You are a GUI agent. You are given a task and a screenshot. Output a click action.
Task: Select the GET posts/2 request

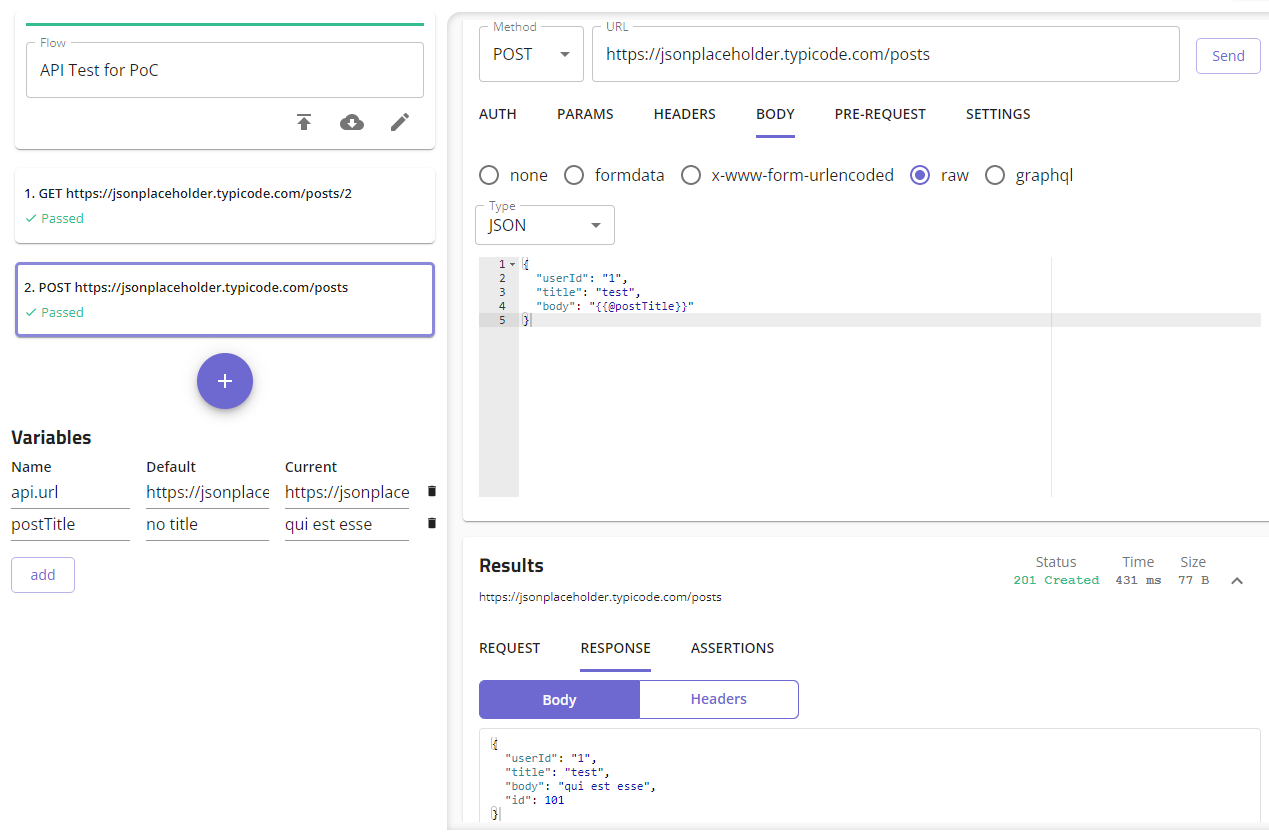pyautogui.click(x=225, y=205)
